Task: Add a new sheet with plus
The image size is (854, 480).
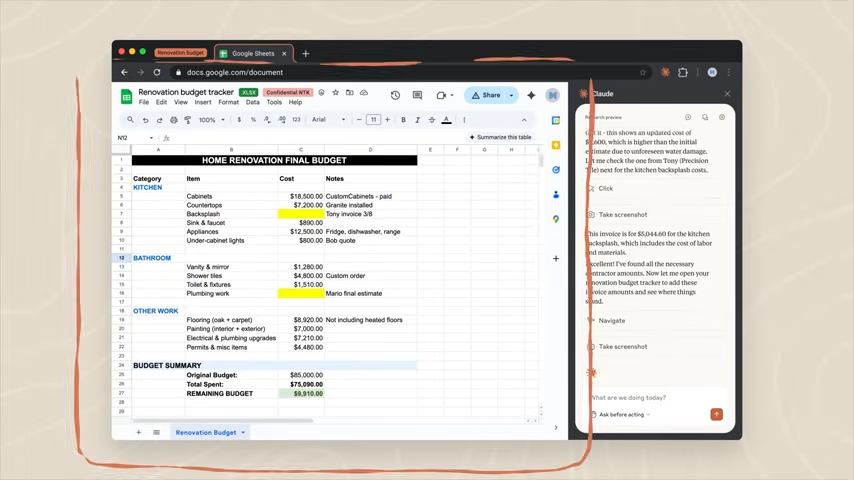Action: coord(138,433)
